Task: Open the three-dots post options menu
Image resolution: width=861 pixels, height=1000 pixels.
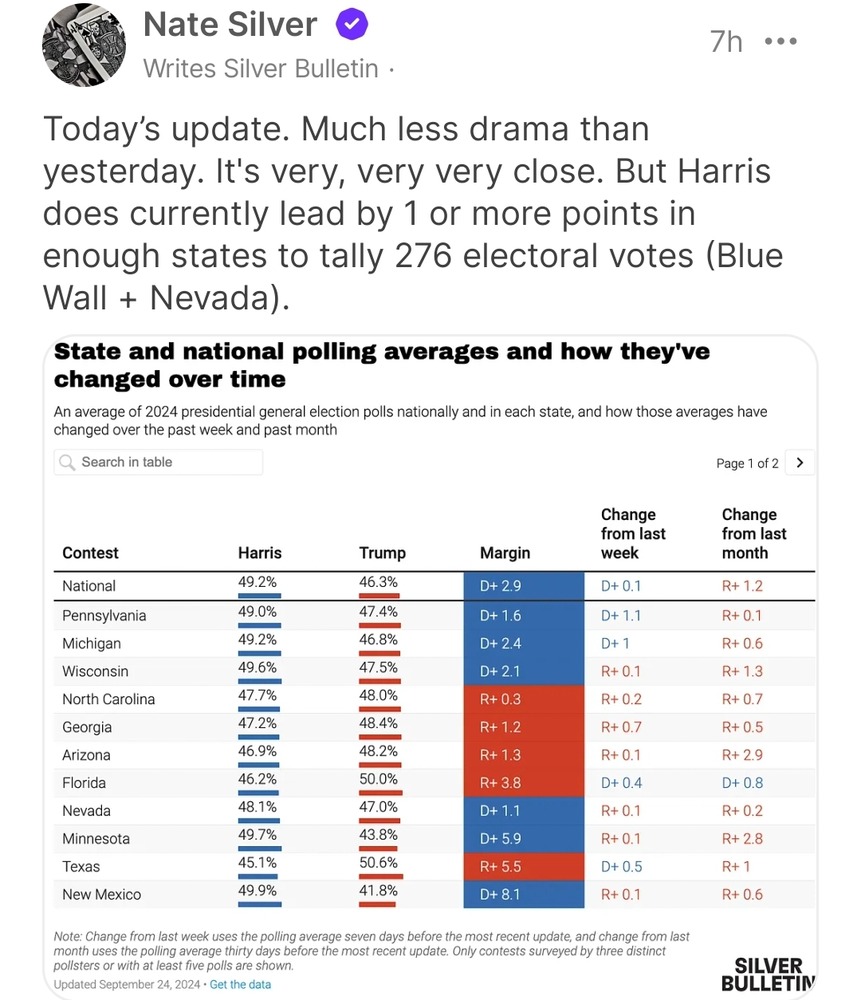Action: 781,41
